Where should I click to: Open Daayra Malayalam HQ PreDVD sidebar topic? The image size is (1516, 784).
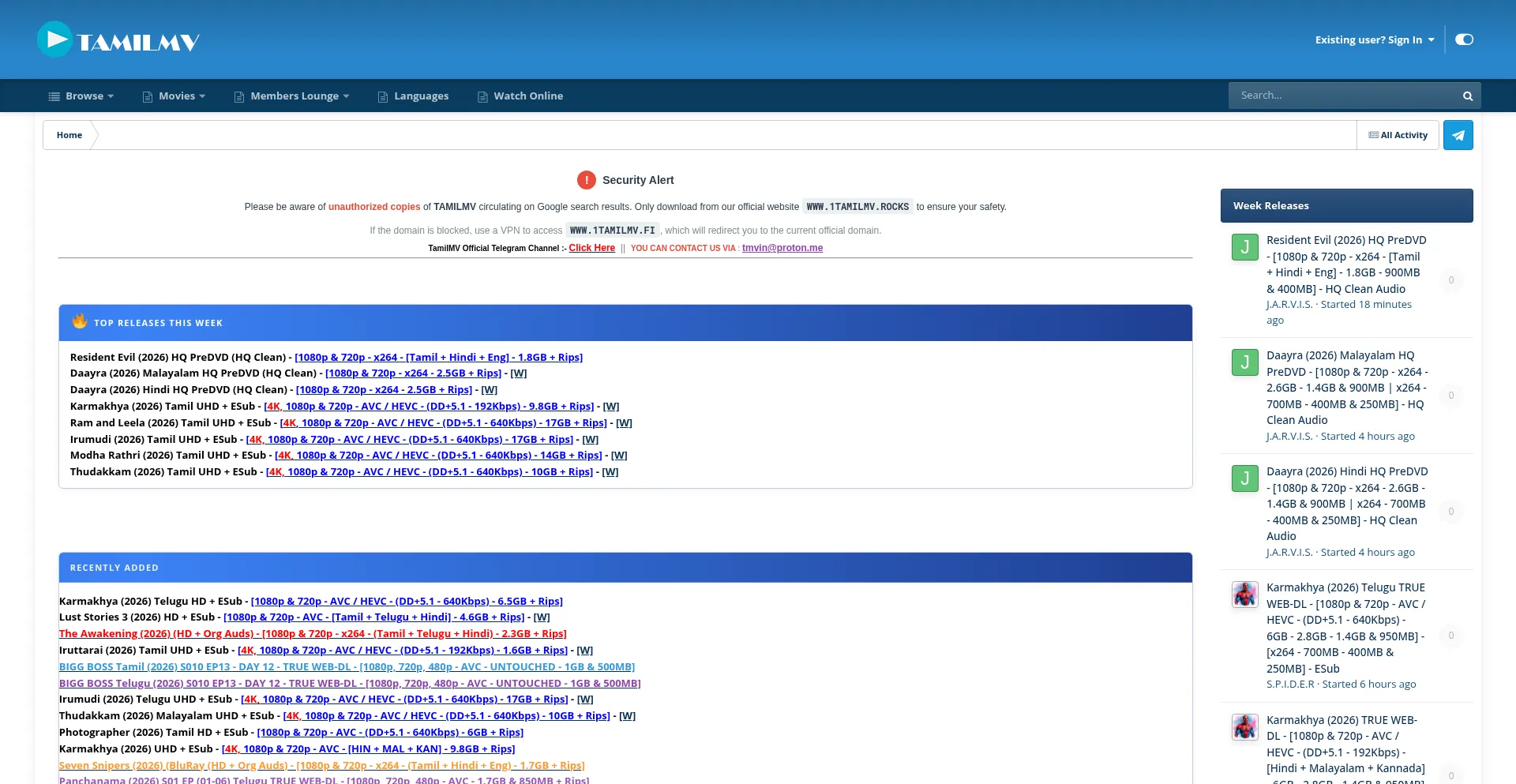1347,388
